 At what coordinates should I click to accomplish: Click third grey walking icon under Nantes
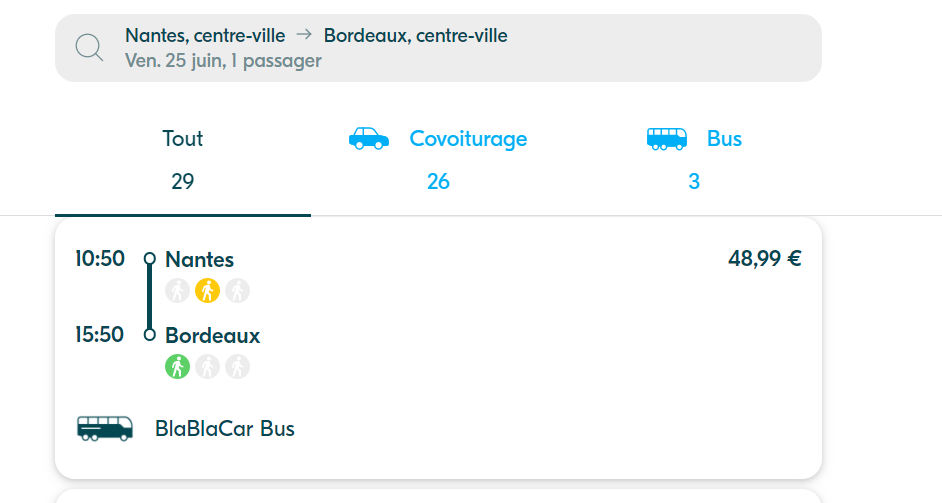pyautogui.click(x=237, y=291)
